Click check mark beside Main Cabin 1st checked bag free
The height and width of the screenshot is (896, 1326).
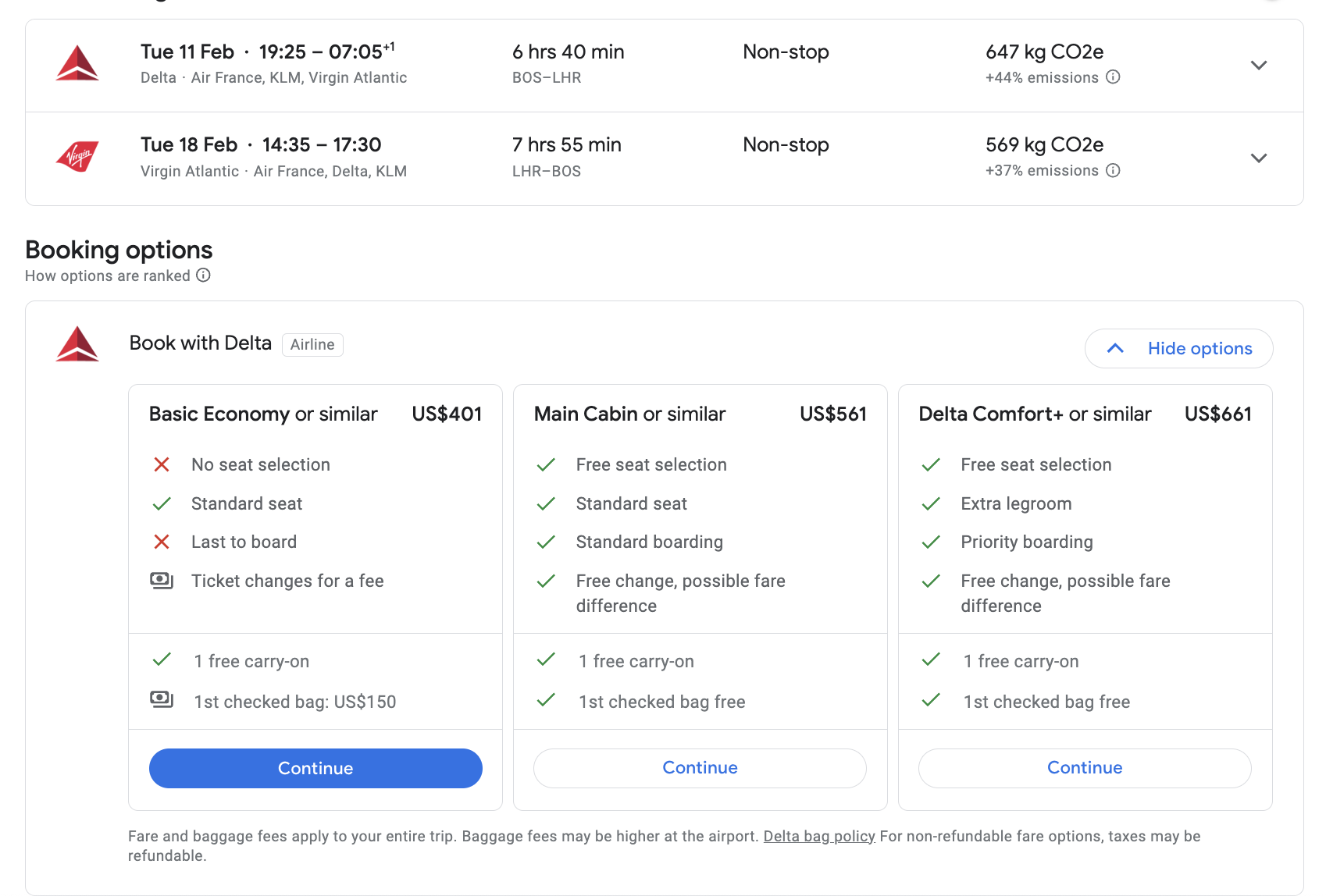click(x=546, y=699)
